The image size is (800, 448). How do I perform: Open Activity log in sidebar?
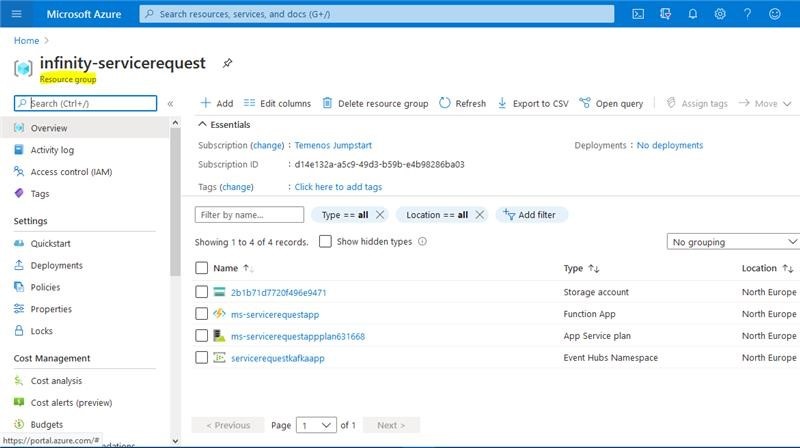click(x=52, y=150)
